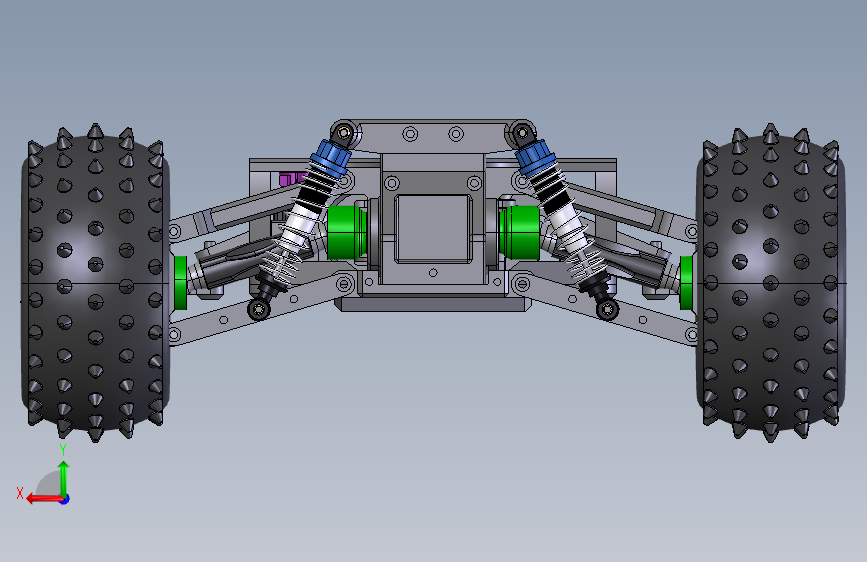Image resolution: width=867 pixels, height=562 pixels.
Task: Select the right shock's blue cap
Action: [x=534, y=157]
